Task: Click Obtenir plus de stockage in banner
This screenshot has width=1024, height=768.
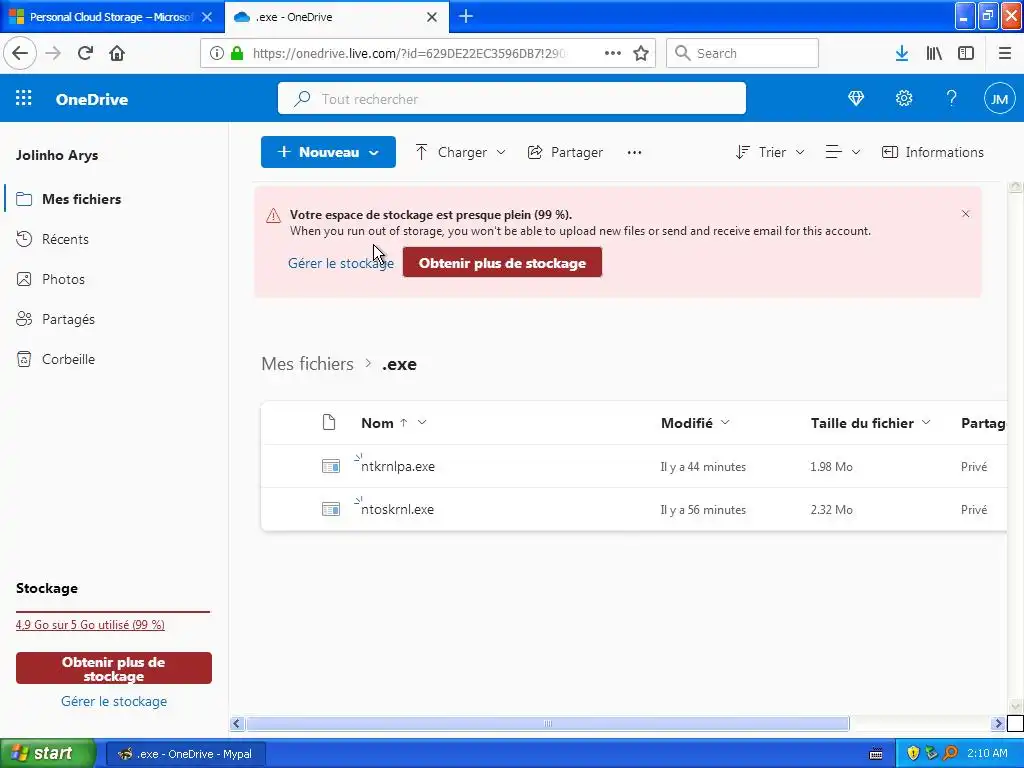Action: [502, 263]
